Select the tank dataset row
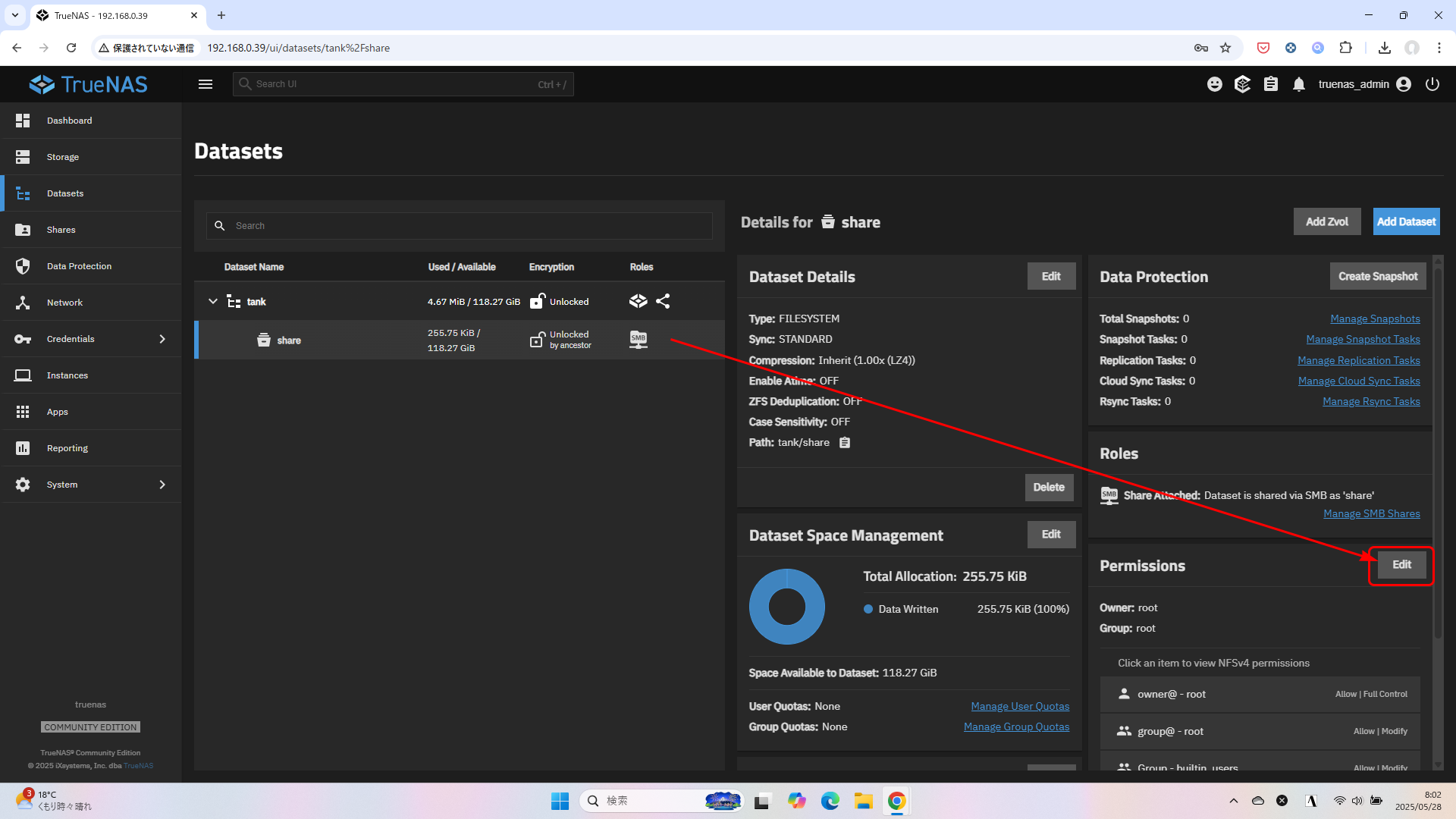This screenshot has height=819, width=1456. 460,301
